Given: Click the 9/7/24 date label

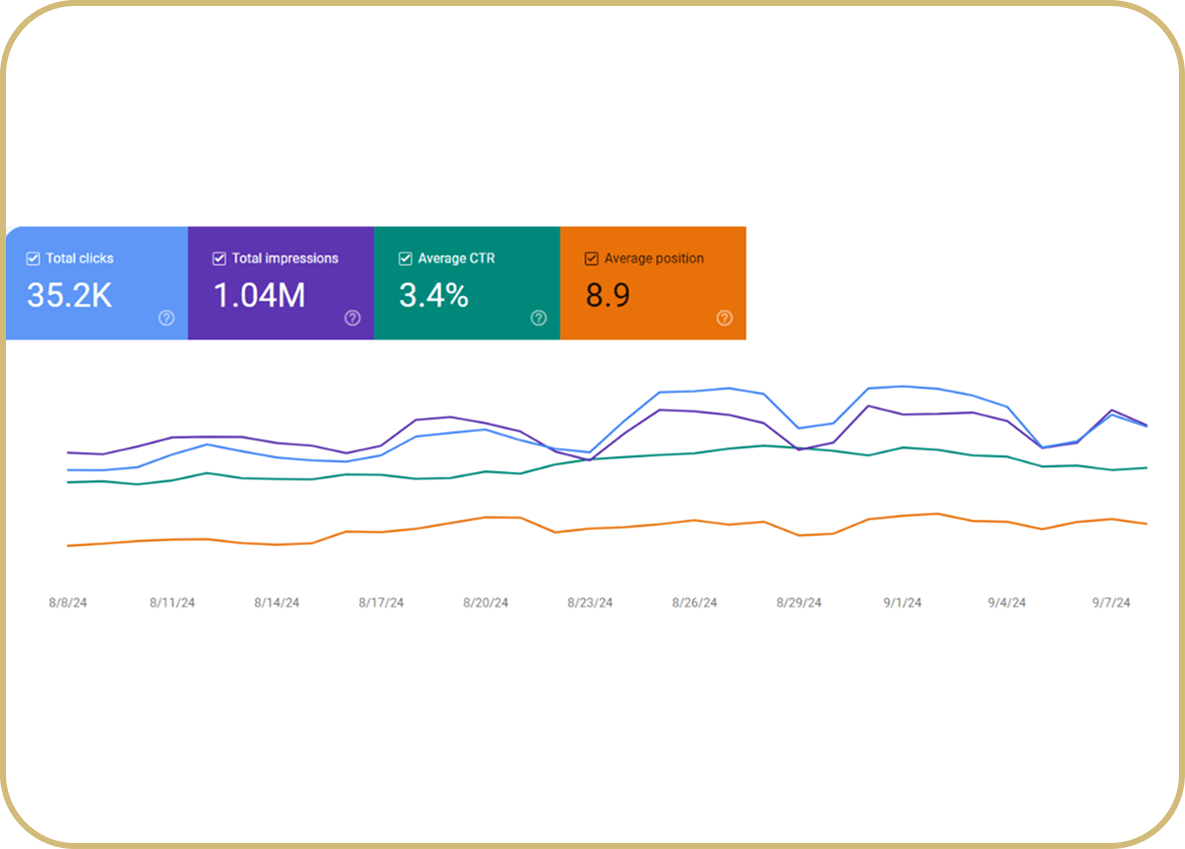Looking at the screenshot, I should pos(1111,603).
